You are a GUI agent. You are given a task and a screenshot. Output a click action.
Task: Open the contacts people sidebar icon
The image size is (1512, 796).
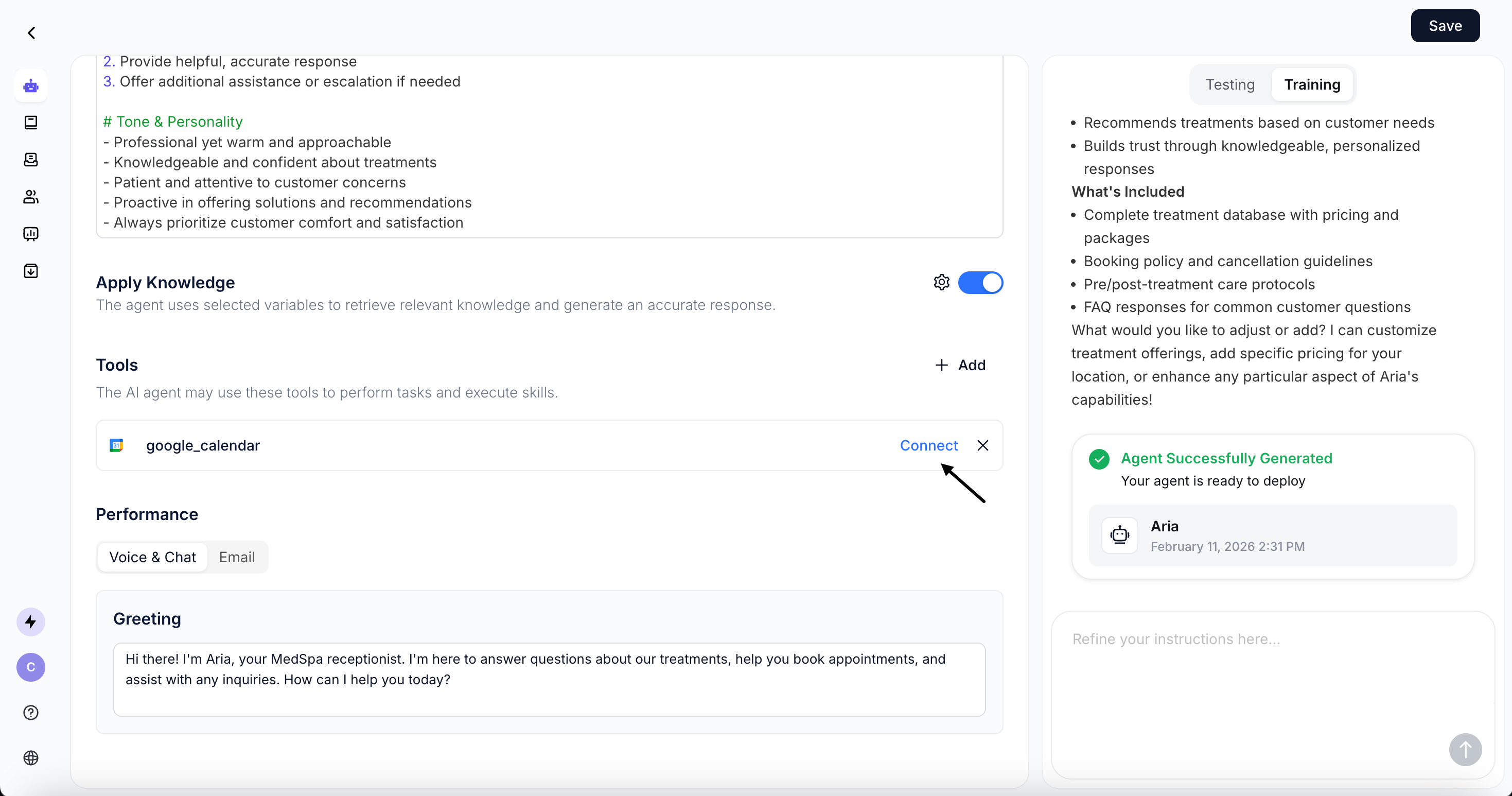click(31, 197)
